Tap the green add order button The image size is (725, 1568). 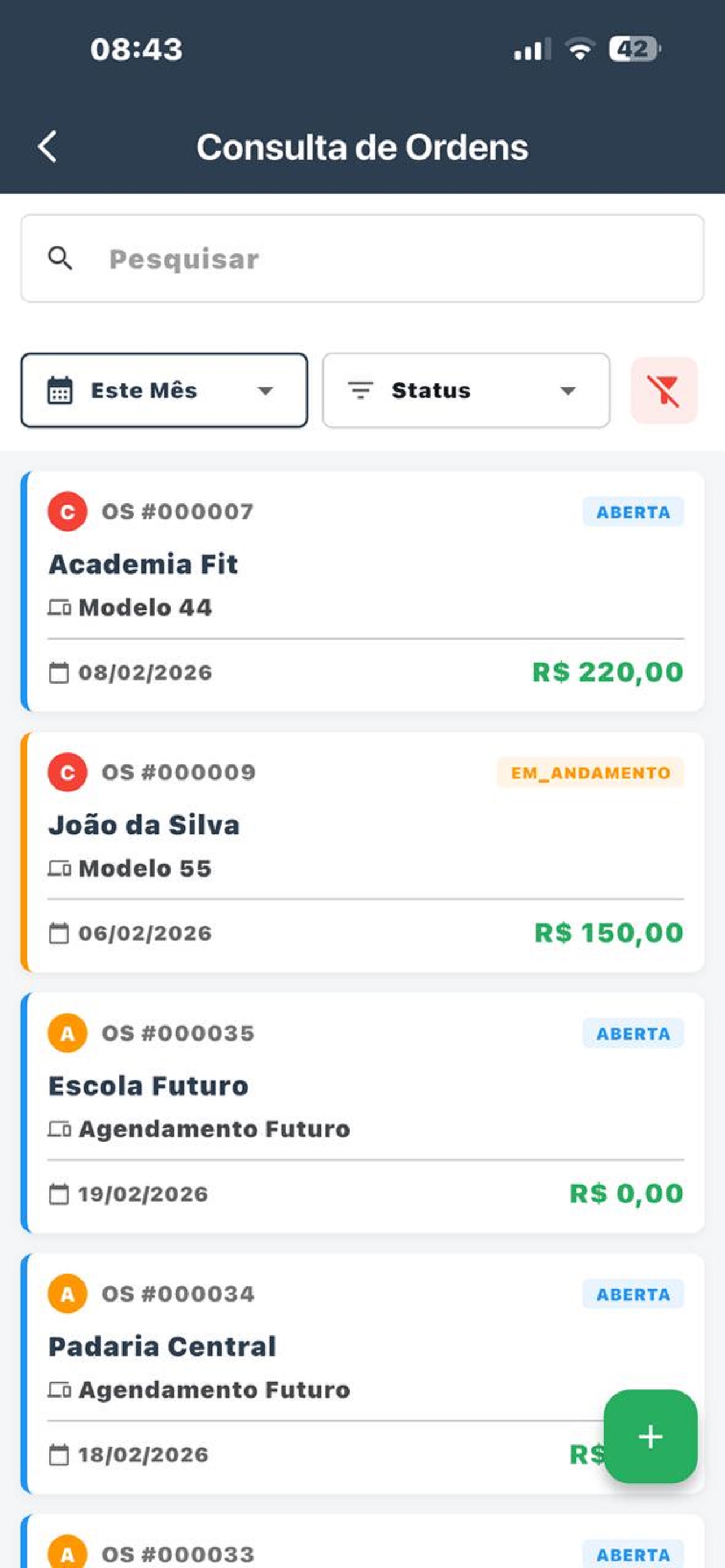pos(649,1435)
